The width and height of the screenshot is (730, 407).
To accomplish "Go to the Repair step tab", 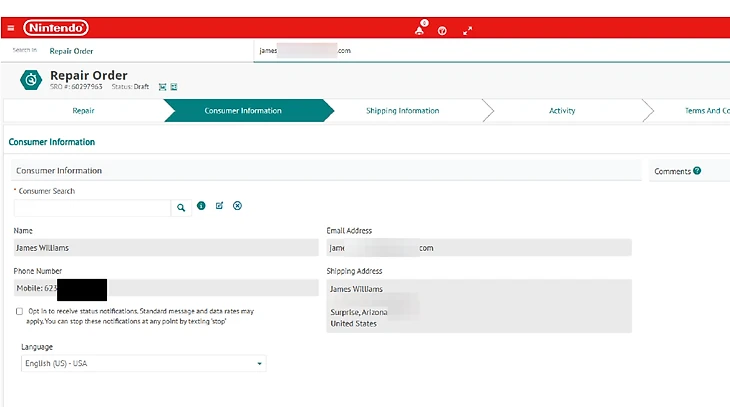I will point(84,111).
